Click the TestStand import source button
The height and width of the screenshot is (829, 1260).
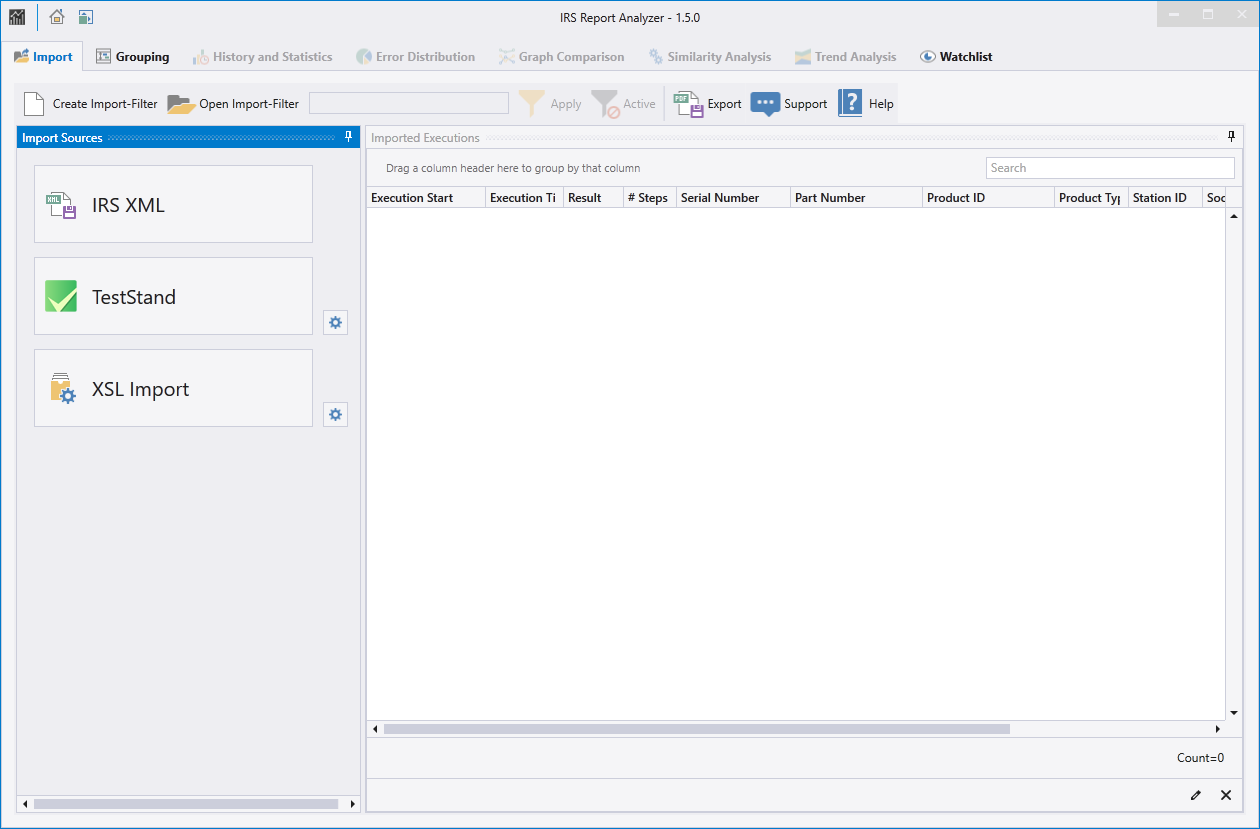pos(174,296)
